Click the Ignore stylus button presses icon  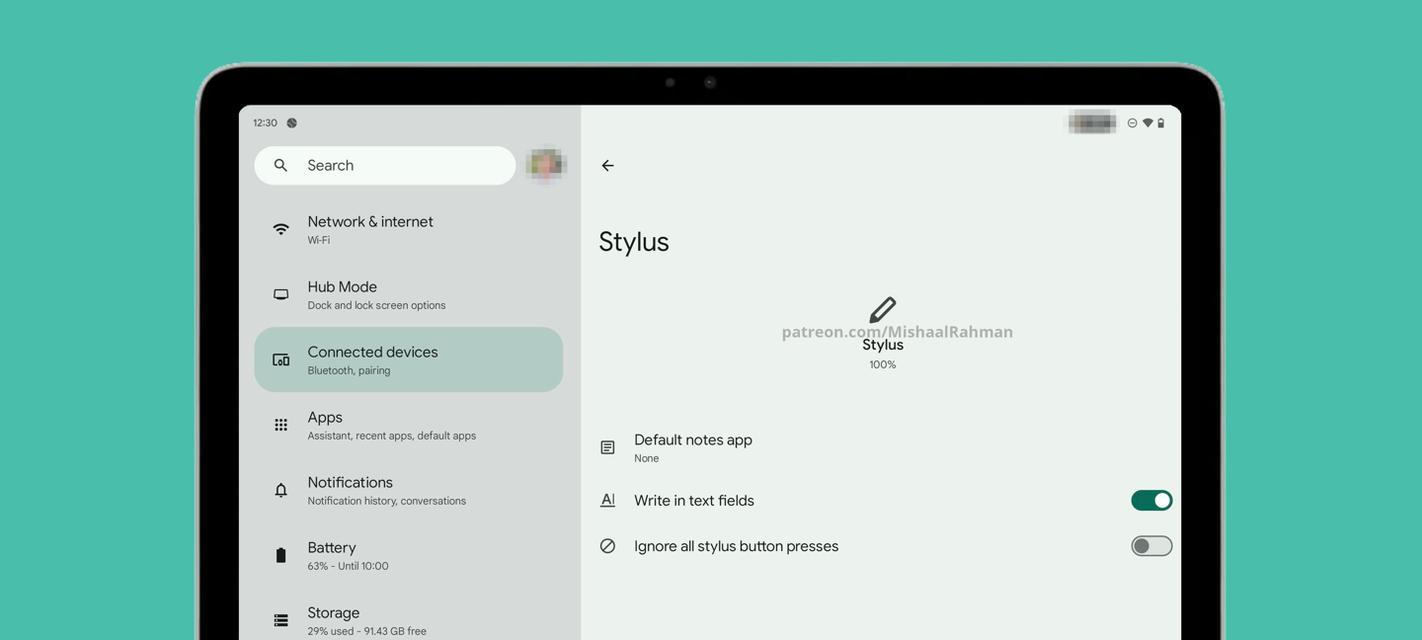[x=607, y=546]
